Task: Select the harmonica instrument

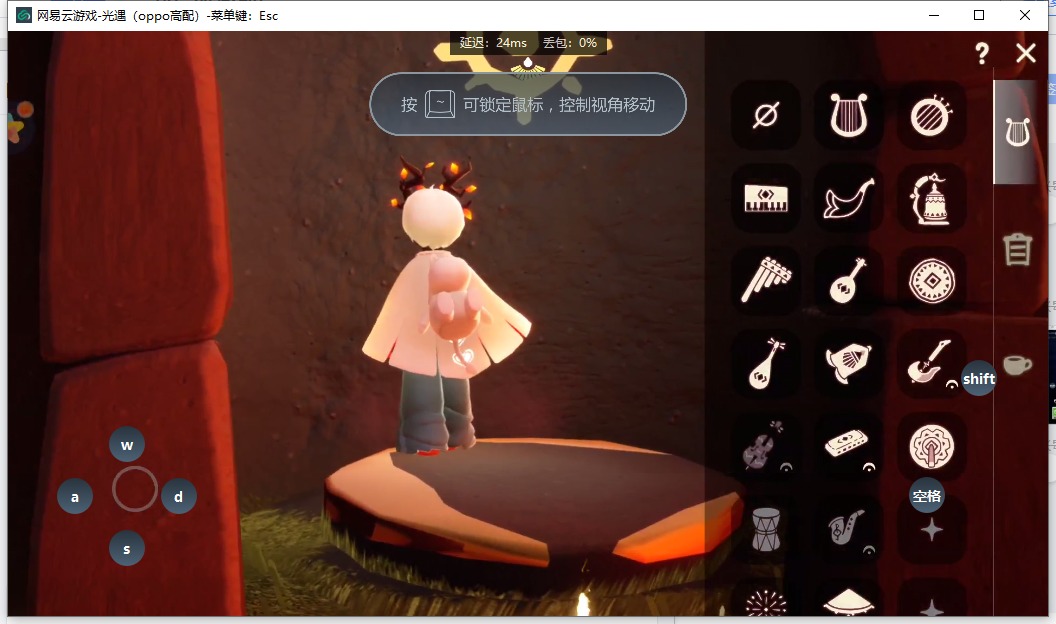Action: [x=849, y=446]
